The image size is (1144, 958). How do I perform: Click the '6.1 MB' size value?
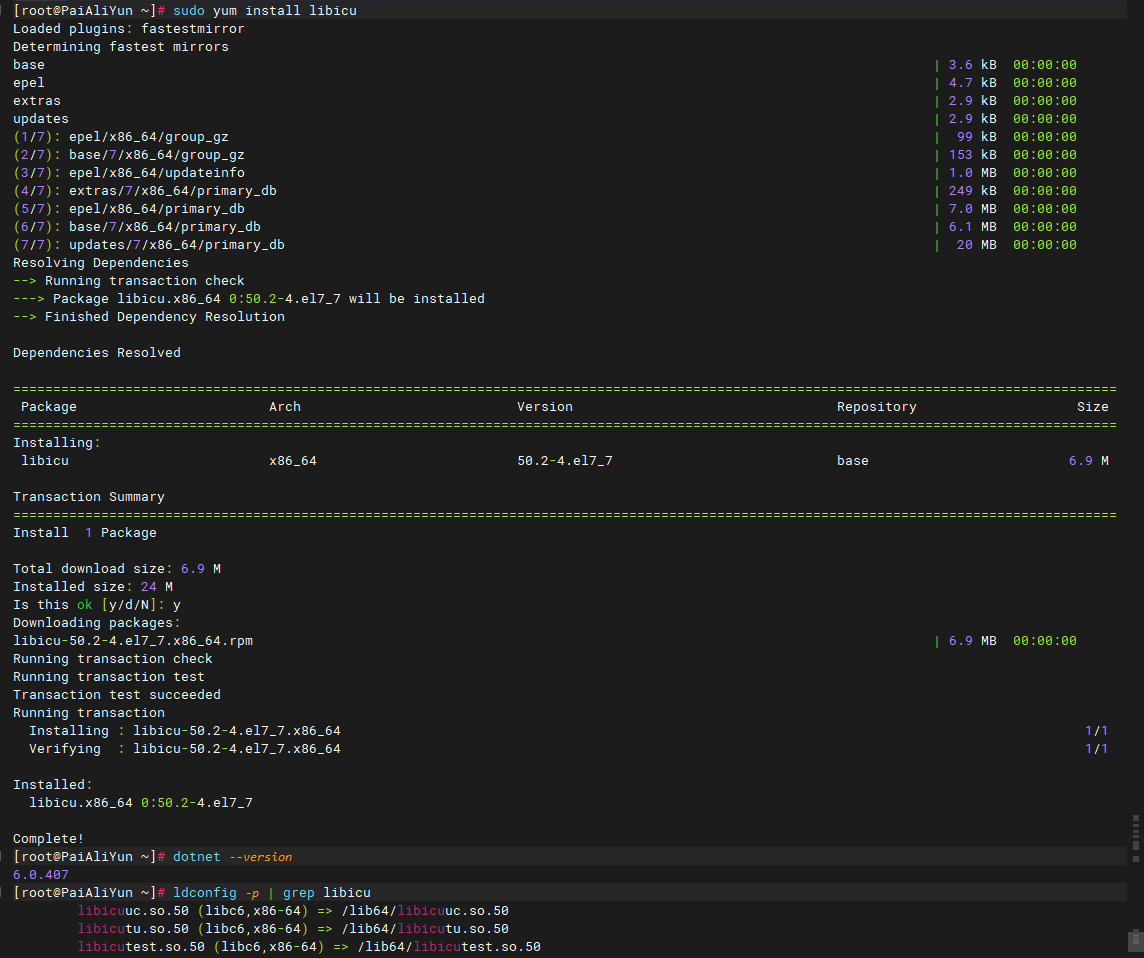(x=973, y=226)
